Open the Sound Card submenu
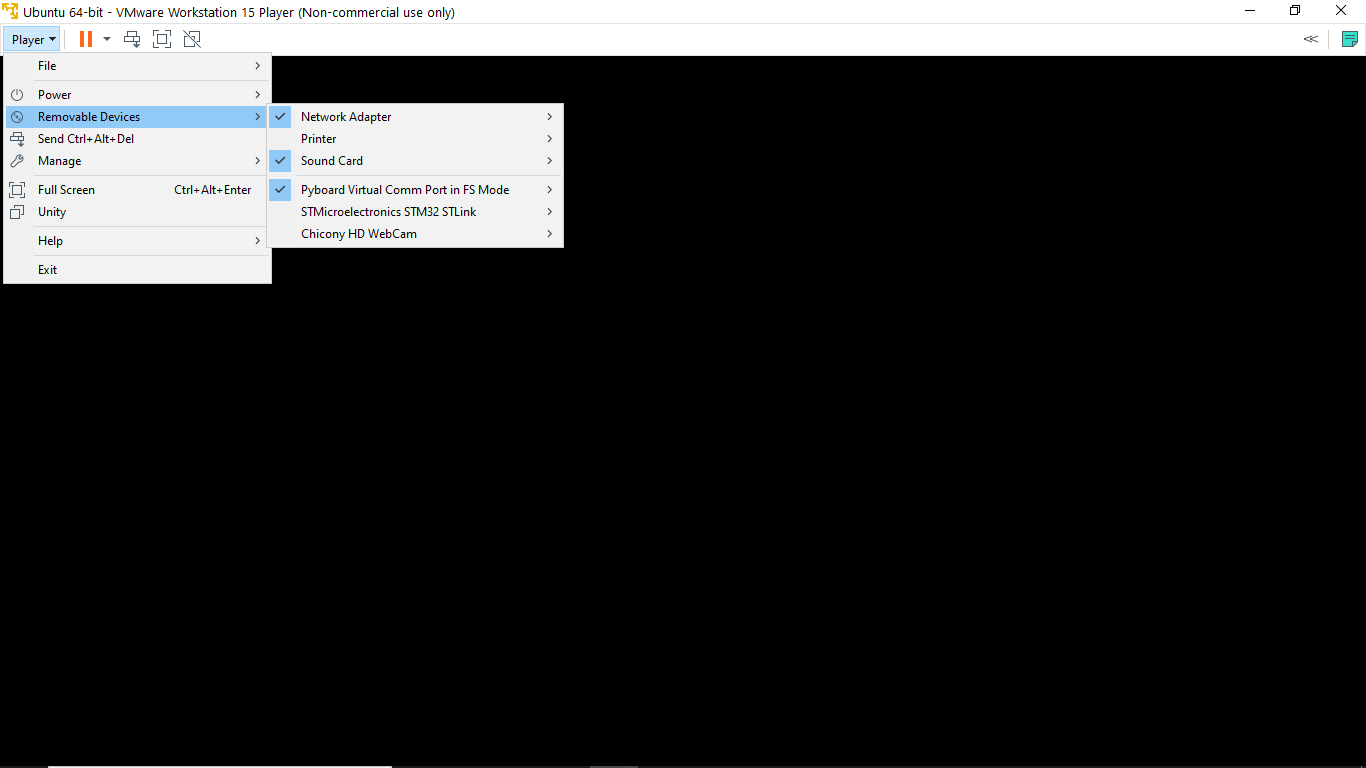 click(x=415, y=161)
